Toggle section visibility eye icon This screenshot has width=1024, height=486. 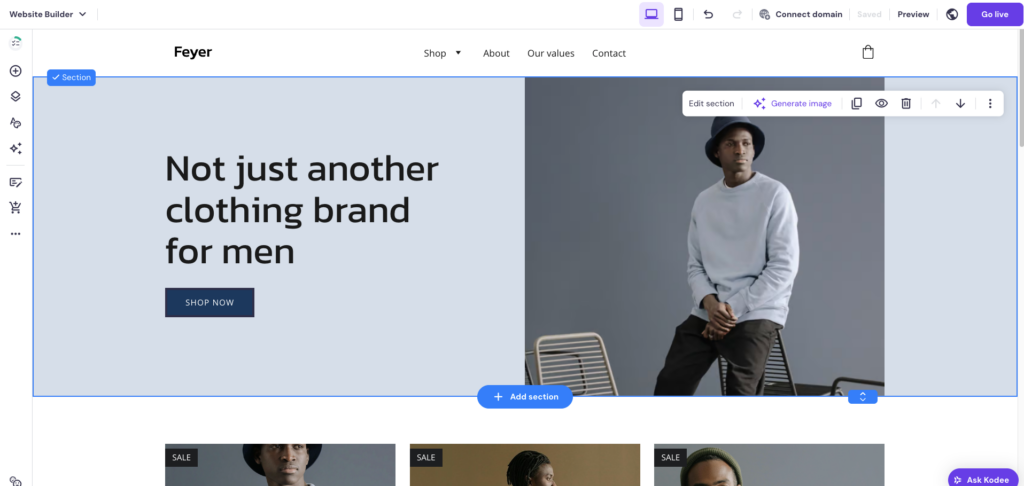[x=882, y=103]
